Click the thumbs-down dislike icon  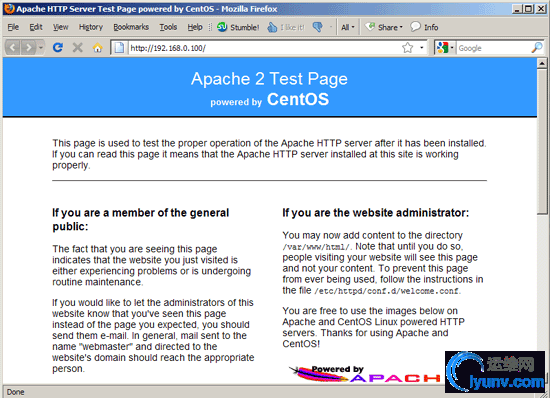tap(318, 27)
